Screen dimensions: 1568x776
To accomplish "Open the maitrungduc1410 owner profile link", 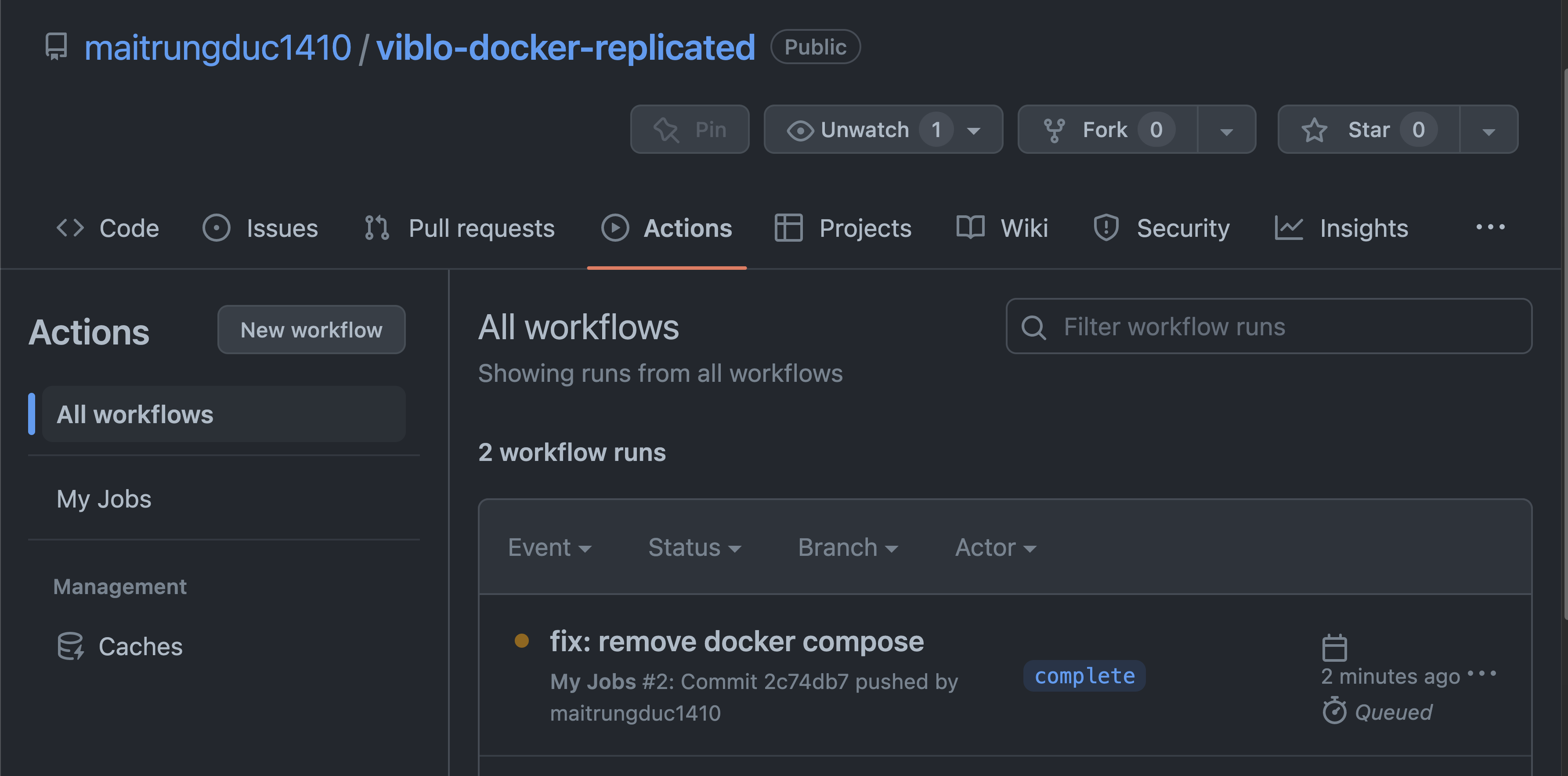I will (217, 47).
